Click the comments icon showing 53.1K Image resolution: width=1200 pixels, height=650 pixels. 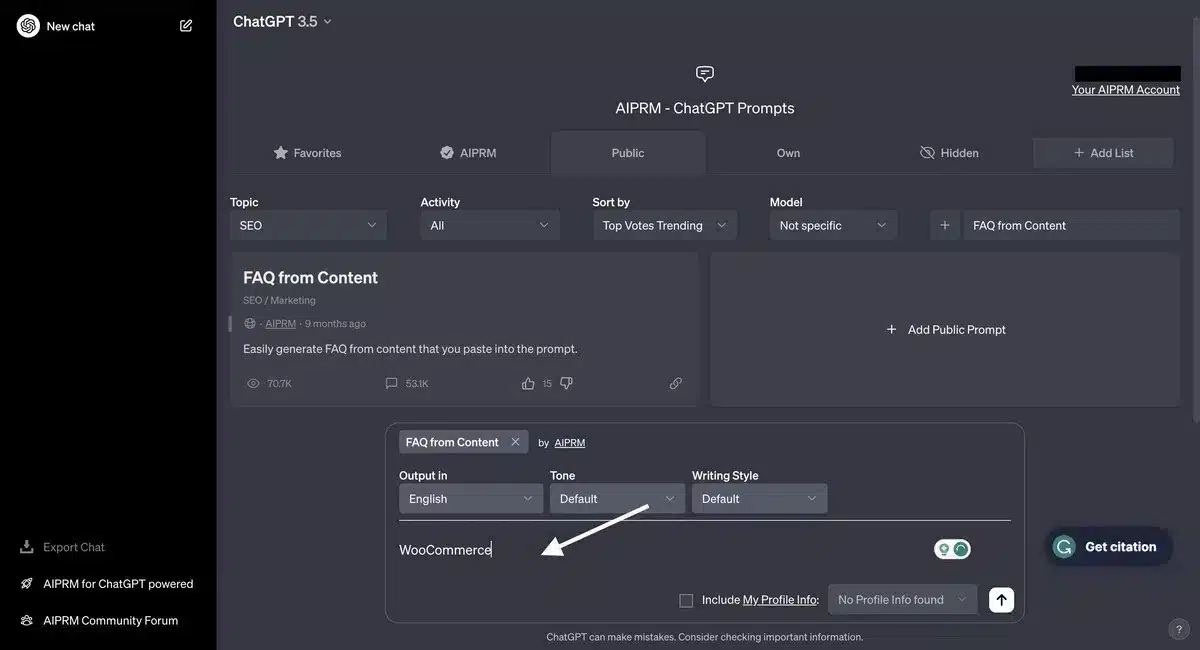tap(391, 383)
